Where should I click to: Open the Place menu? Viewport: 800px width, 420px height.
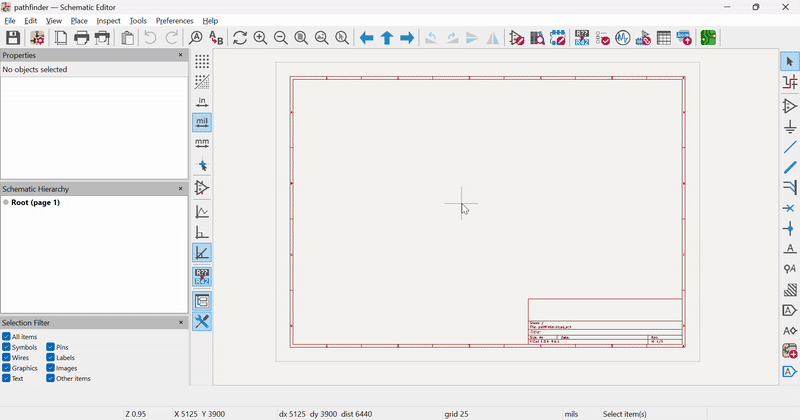point(79,20)
